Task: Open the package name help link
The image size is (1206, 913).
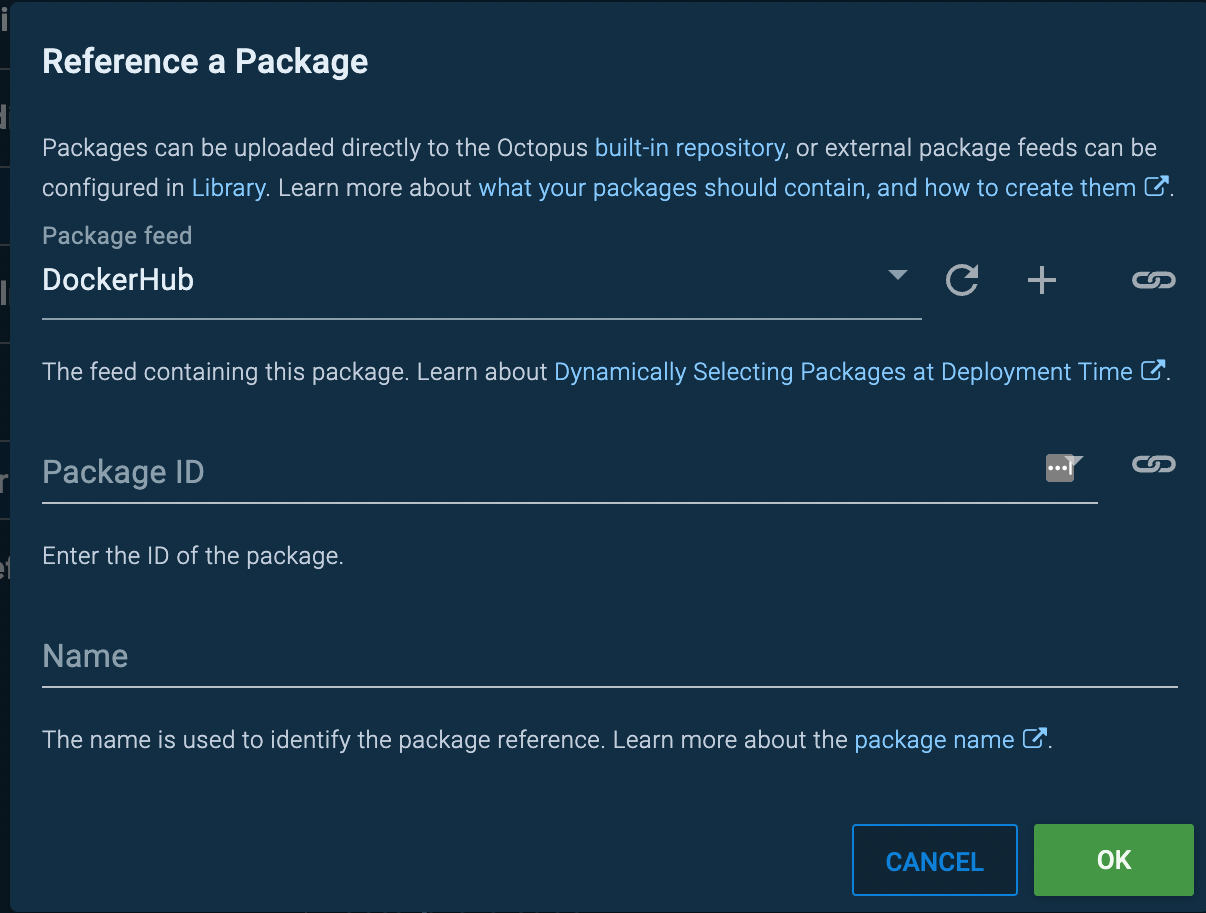Action: (x=934, y=740)
